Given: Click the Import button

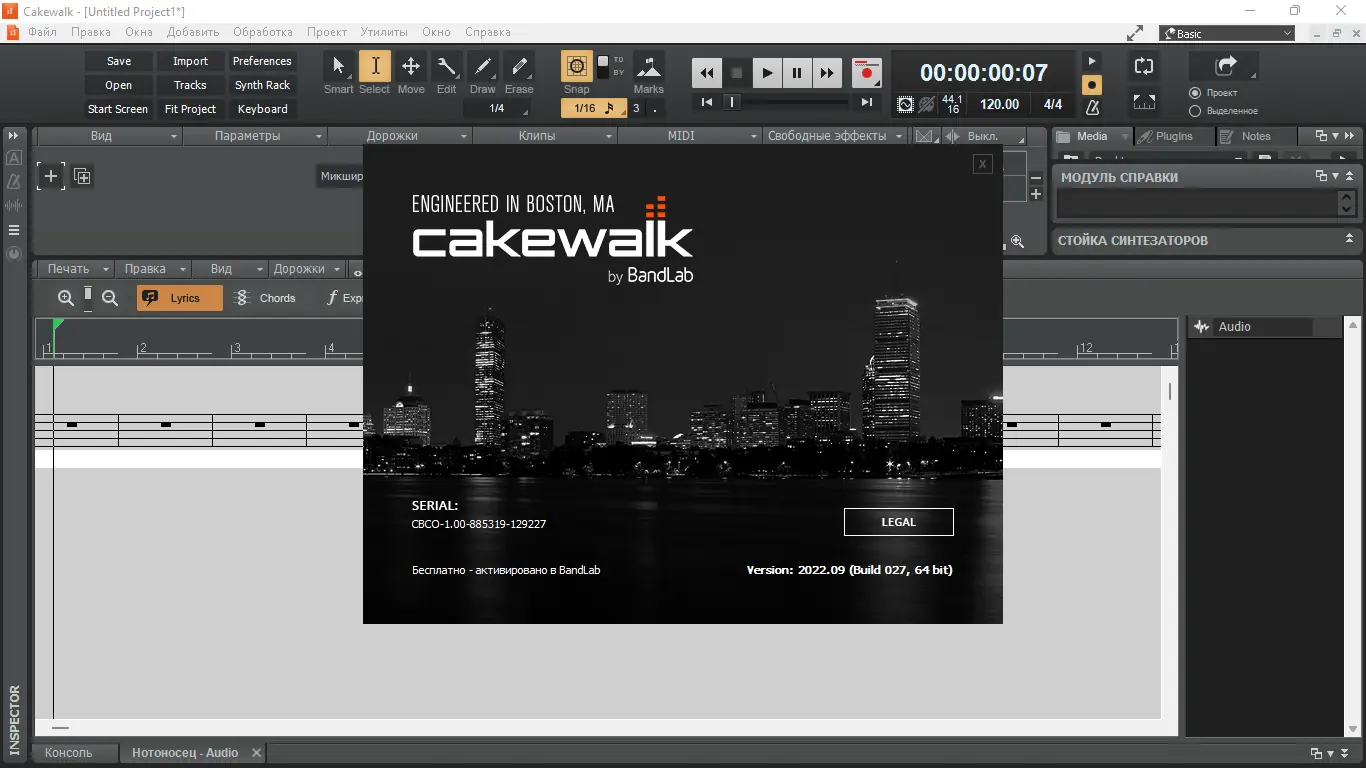Looking at the screenshot, I should click(190, 61).
